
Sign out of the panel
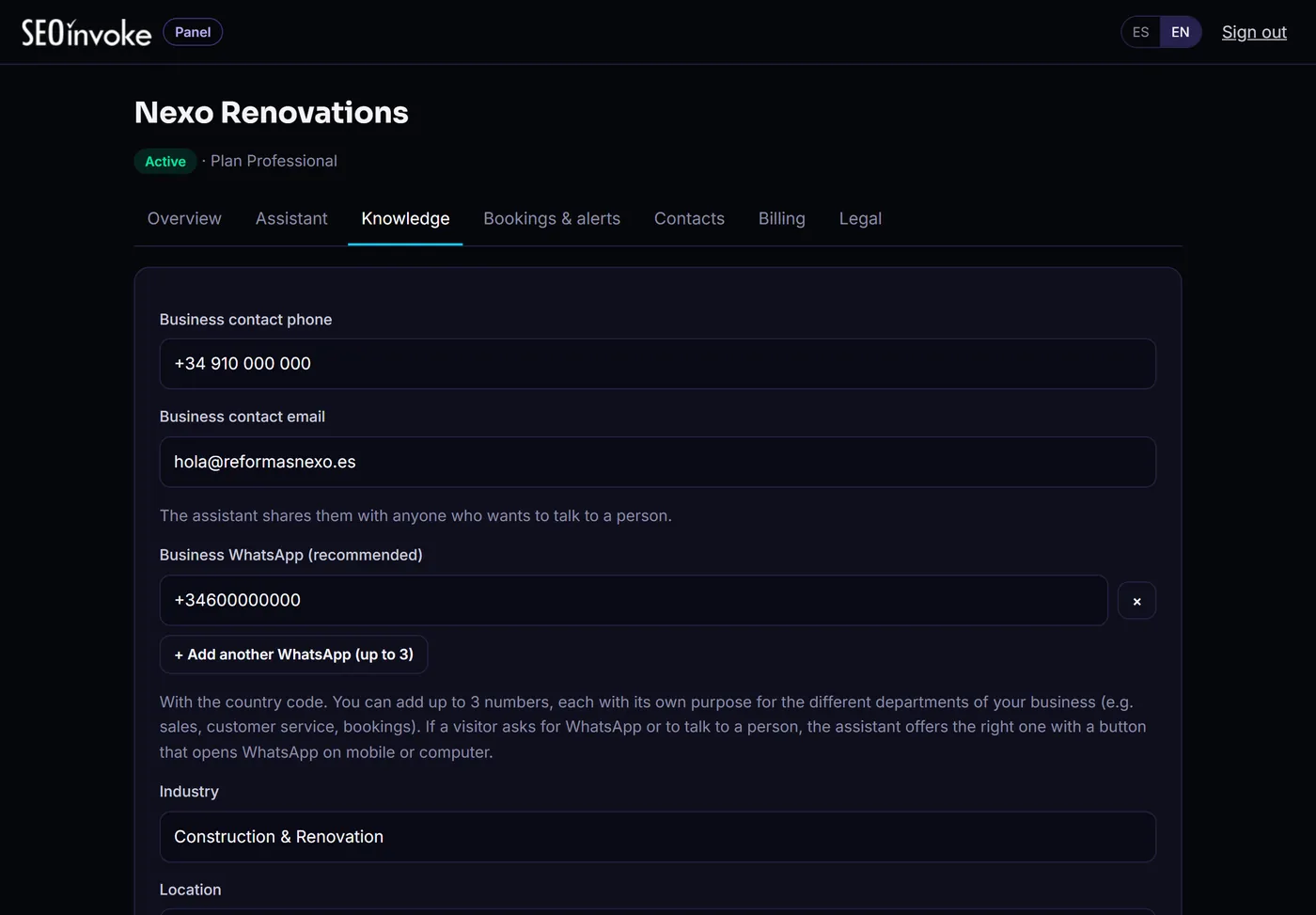1254,32
